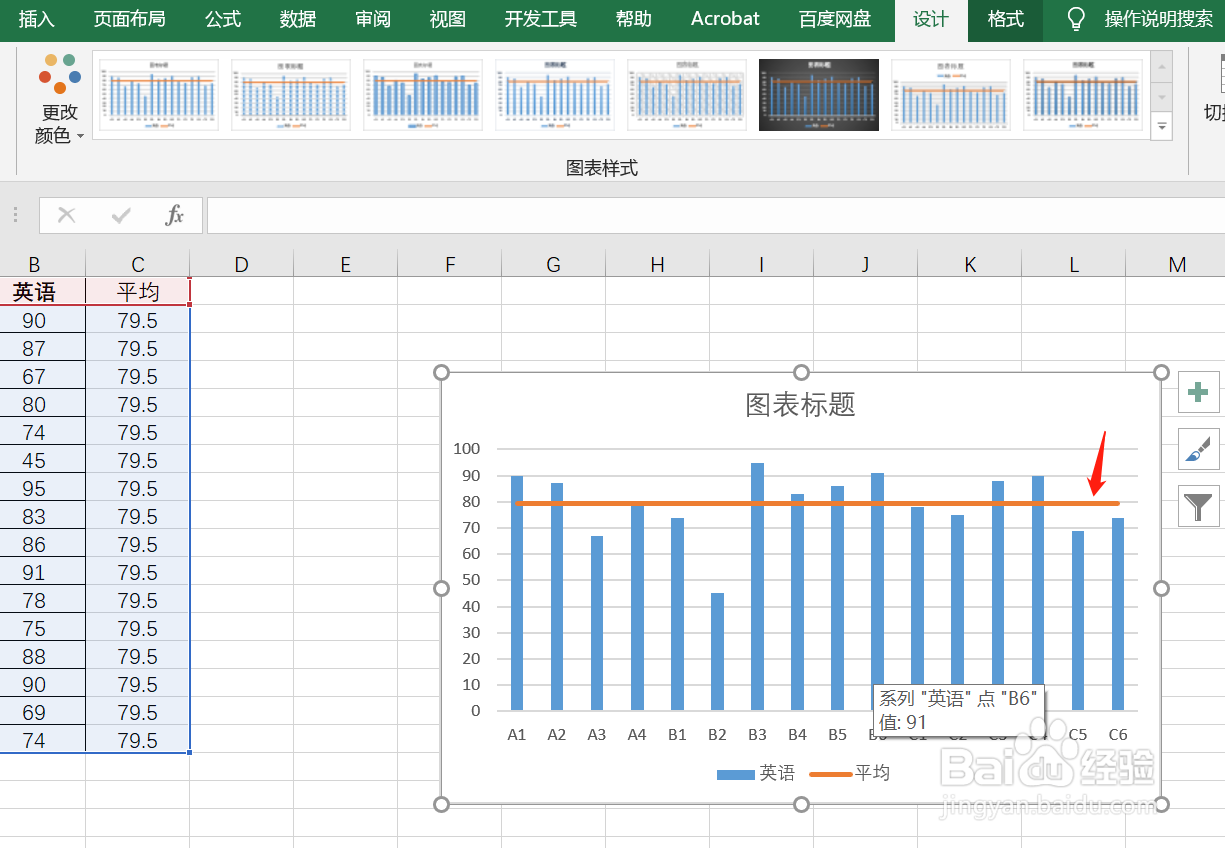Open the Chart Filters funnel icon
This screenshot has height=848, width=1225.
(1199, 506)
